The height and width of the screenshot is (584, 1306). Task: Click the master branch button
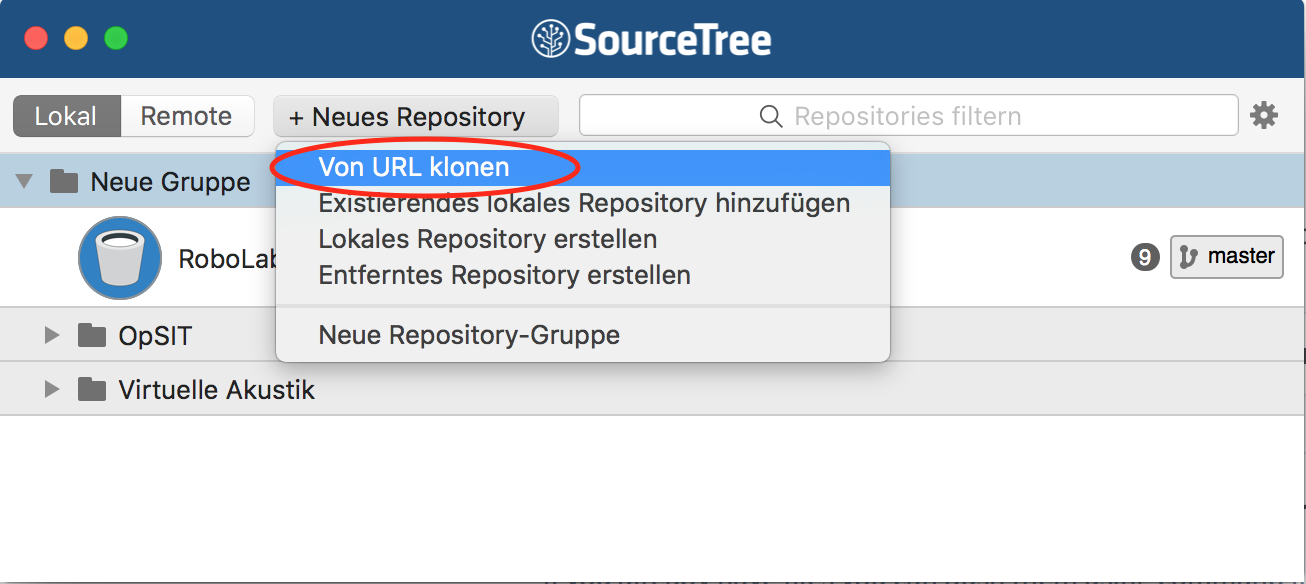pos(1227,257)
